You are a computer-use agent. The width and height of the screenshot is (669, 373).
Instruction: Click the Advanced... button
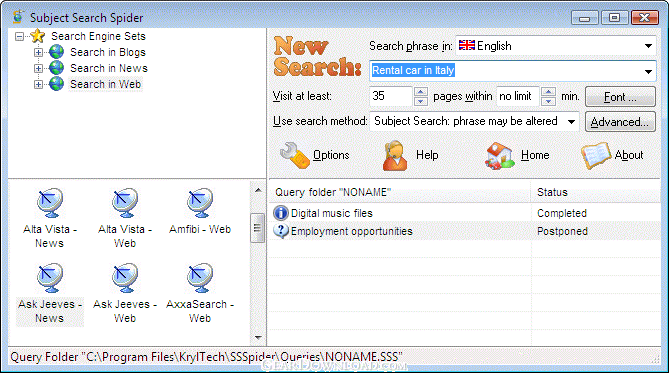coord(620,122)
